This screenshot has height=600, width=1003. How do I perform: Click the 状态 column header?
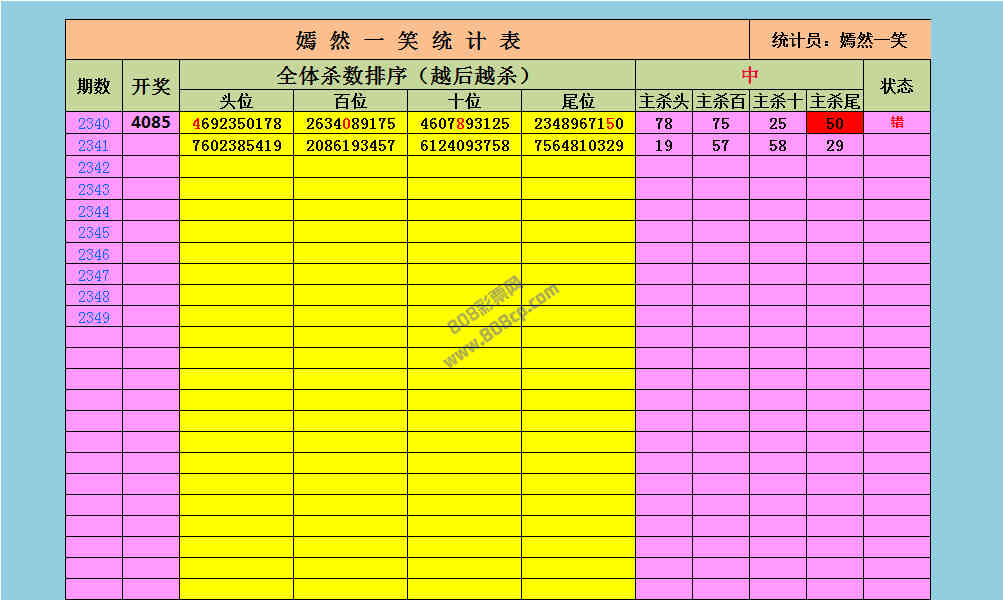click(896, 86)
